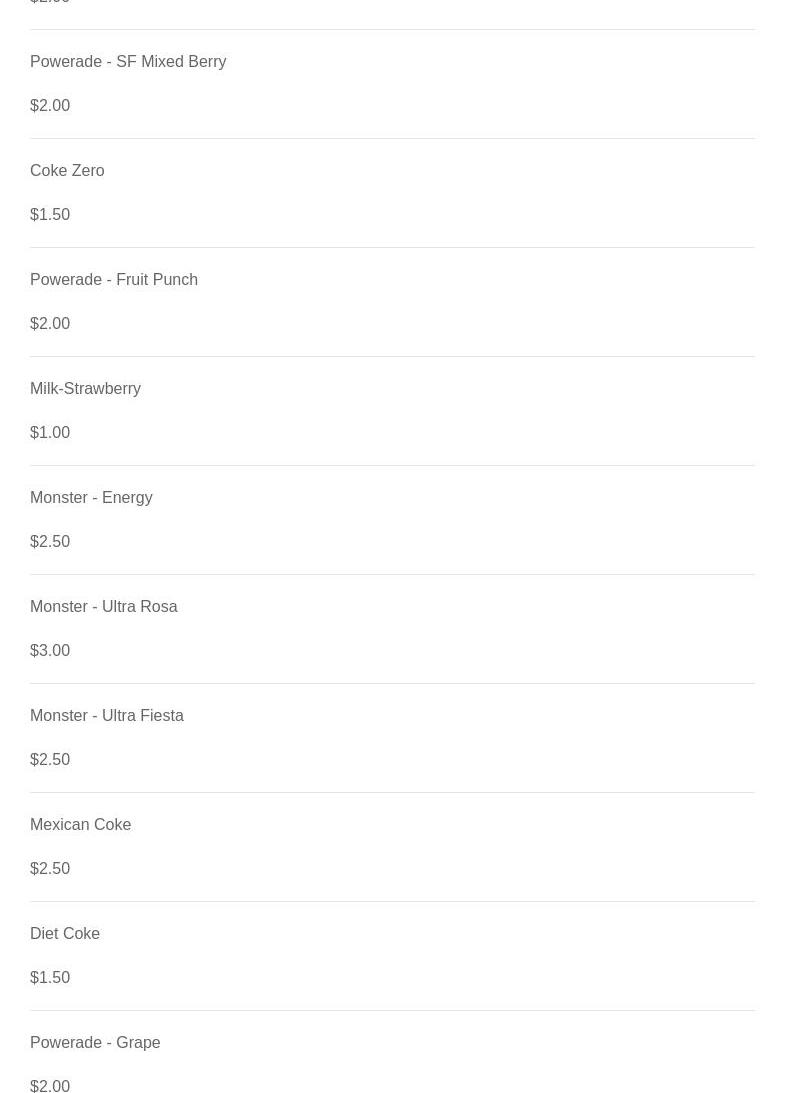Click the $3.00 price
This screenshot has width=785, height=1093.
(50, 651)
